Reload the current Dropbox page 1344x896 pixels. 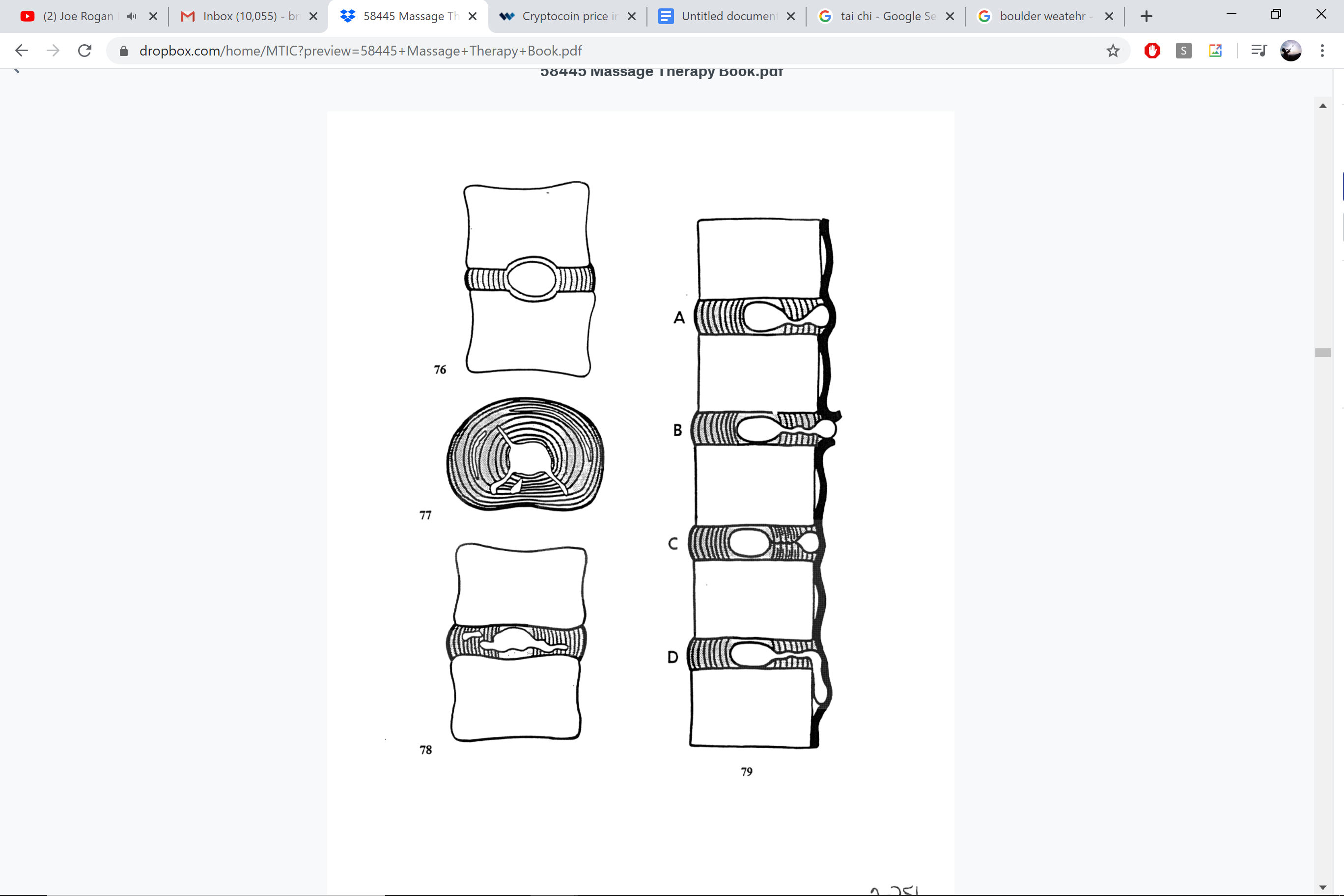pos(84,51)
